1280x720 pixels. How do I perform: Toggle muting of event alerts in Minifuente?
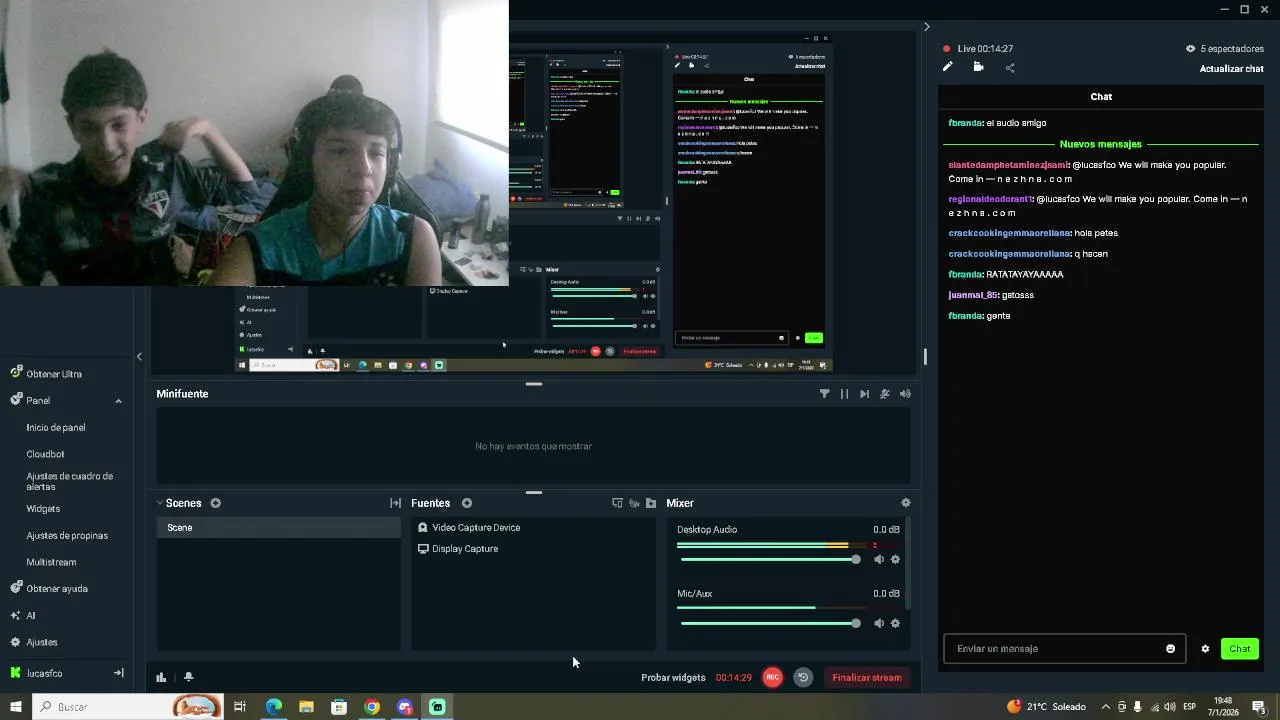(x=885, y=394)
